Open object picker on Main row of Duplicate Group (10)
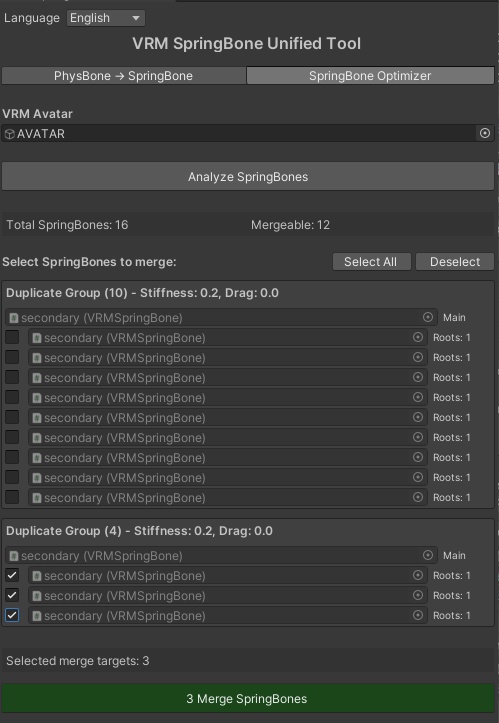 428,317
